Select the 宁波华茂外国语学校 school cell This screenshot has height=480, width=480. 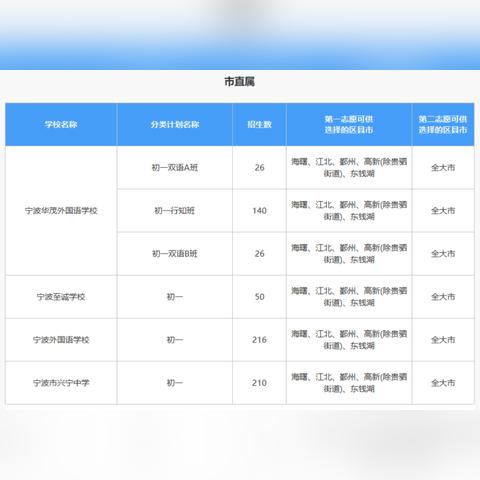click(x=61, y=211)
